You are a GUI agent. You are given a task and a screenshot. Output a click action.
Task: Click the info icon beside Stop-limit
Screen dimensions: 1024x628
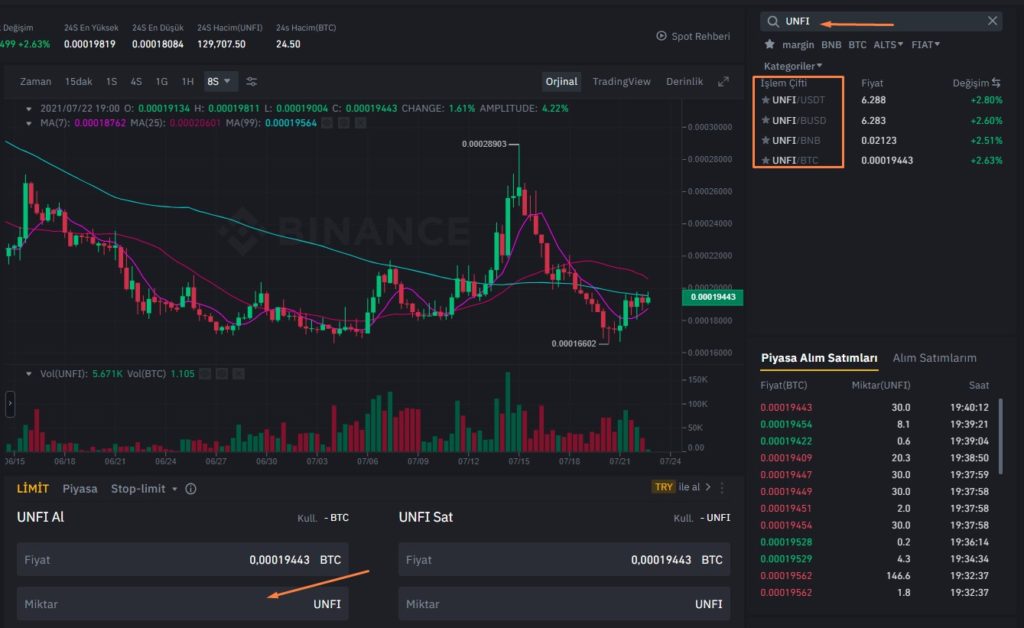pyautogui.click(x=191, y=489)
